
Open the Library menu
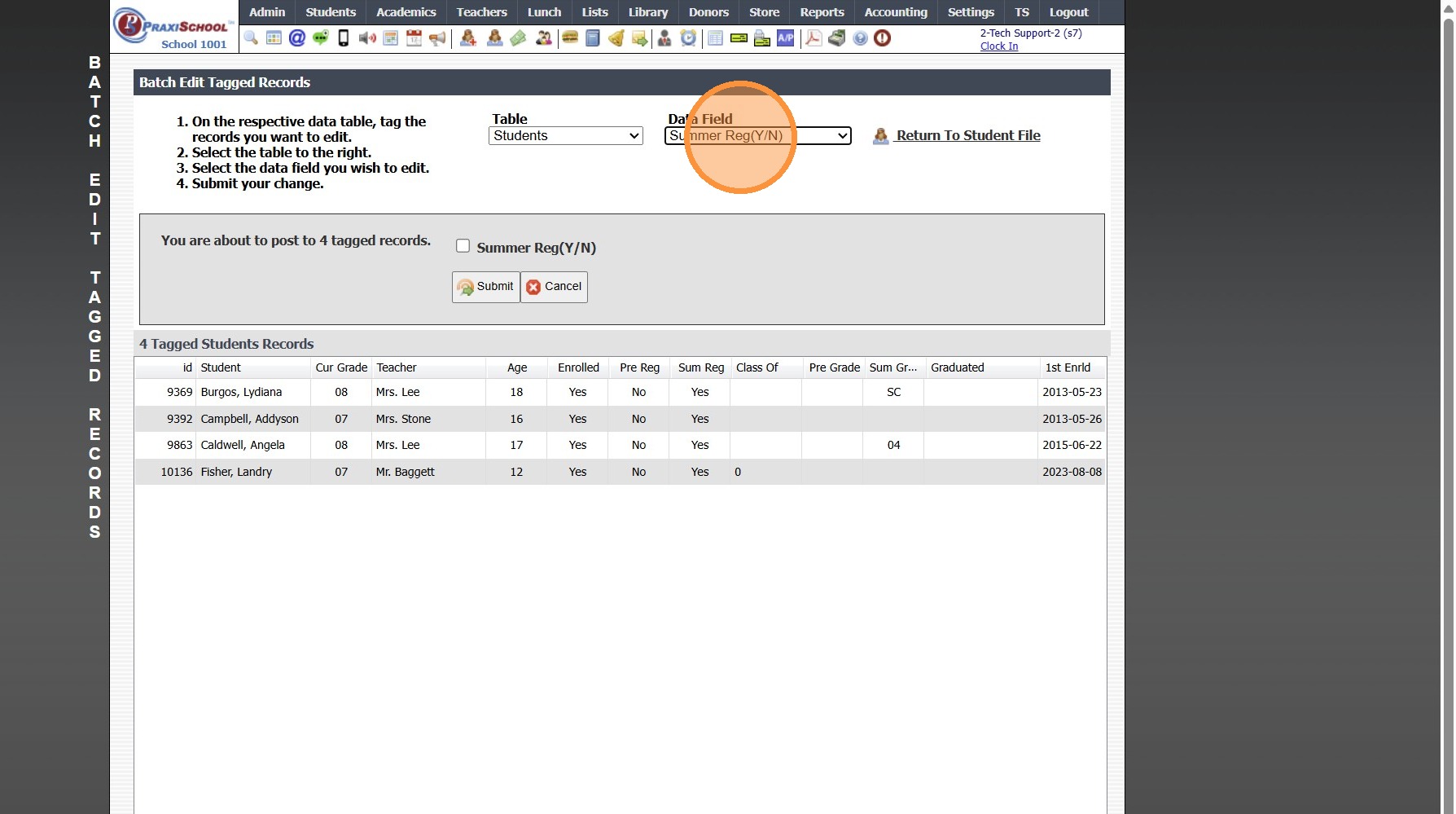(648, 12)
